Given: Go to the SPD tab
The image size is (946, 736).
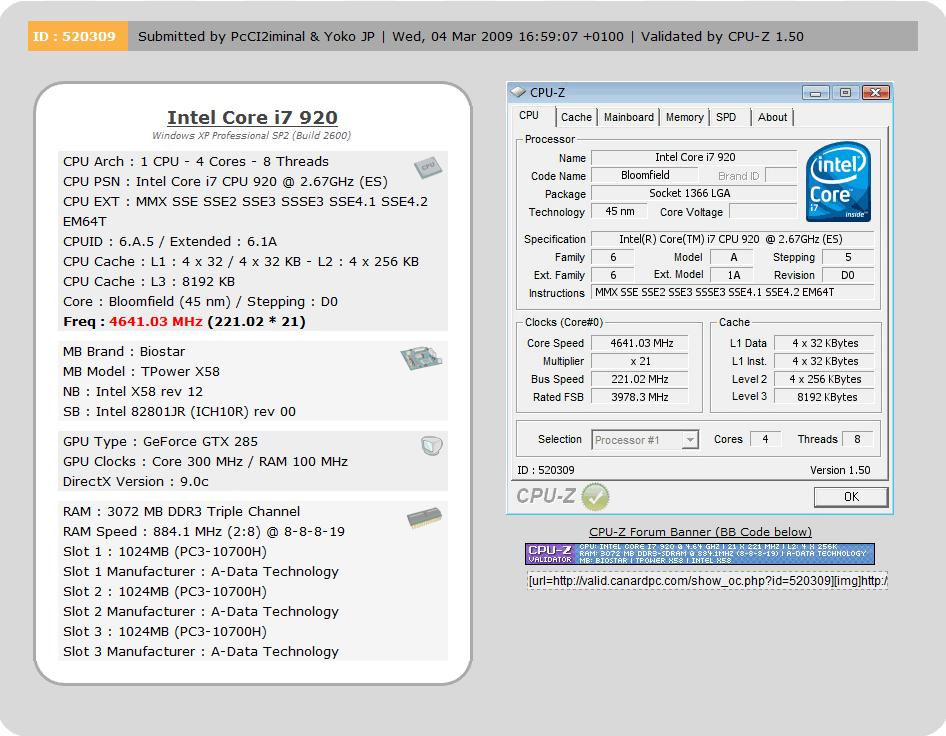Looking at the screenshot, I should click(x=726, y=117).
